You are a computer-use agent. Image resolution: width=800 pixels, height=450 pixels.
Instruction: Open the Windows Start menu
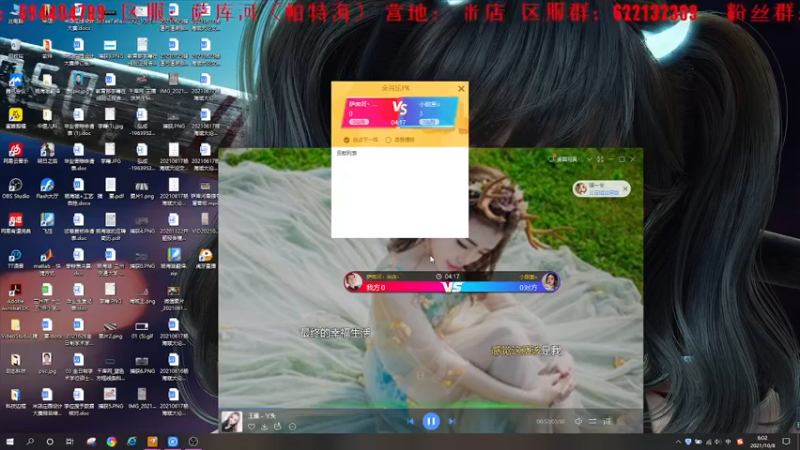pos(10,442)
